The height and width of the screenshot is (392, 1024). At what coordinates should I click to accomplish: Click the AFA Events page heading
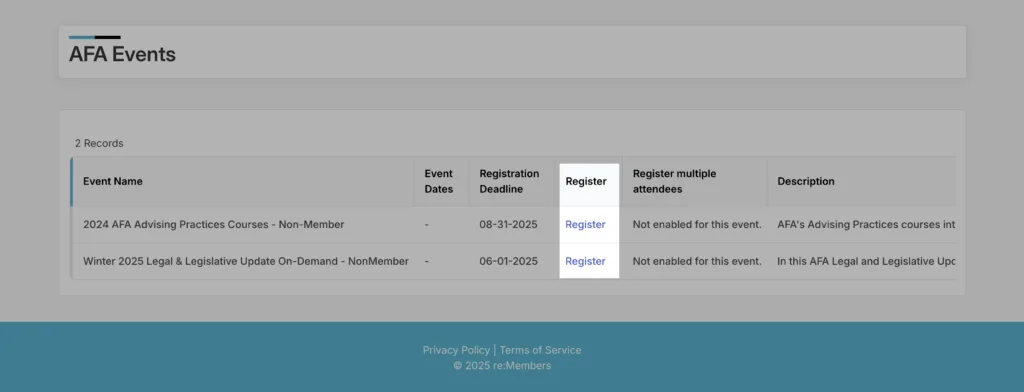[x=122, y=54]
